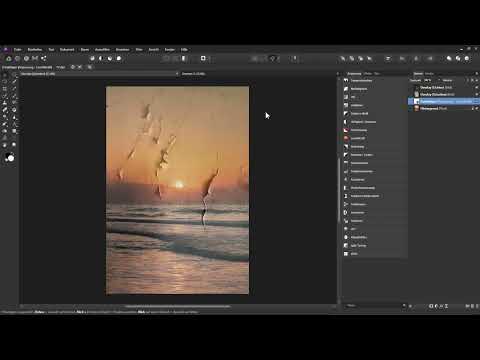Open the layer opacity dropdown arrow
Screen dimensions: 480x360
pos(439,80)
